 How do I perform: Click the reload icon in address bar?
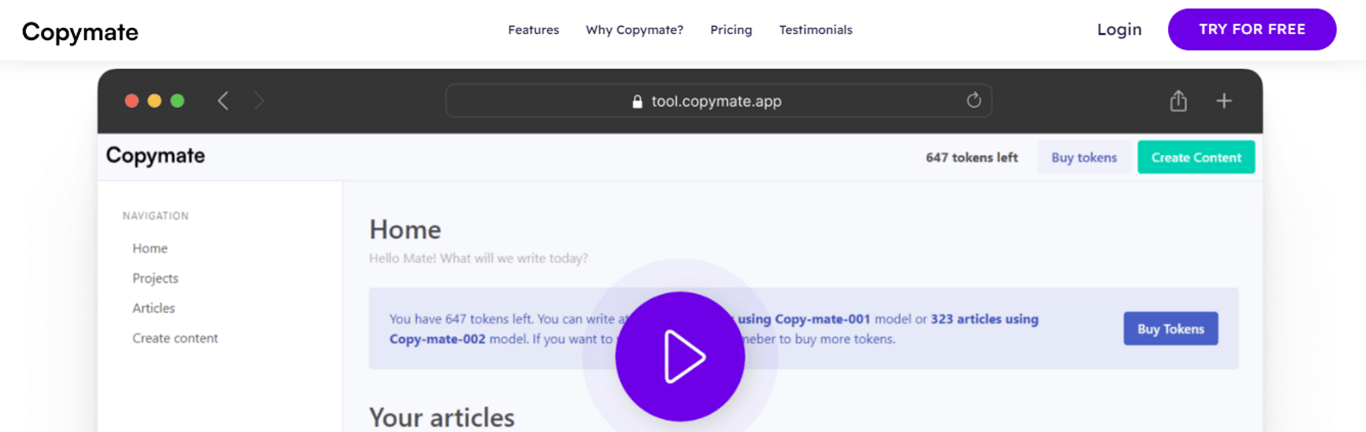pos(974,100)
